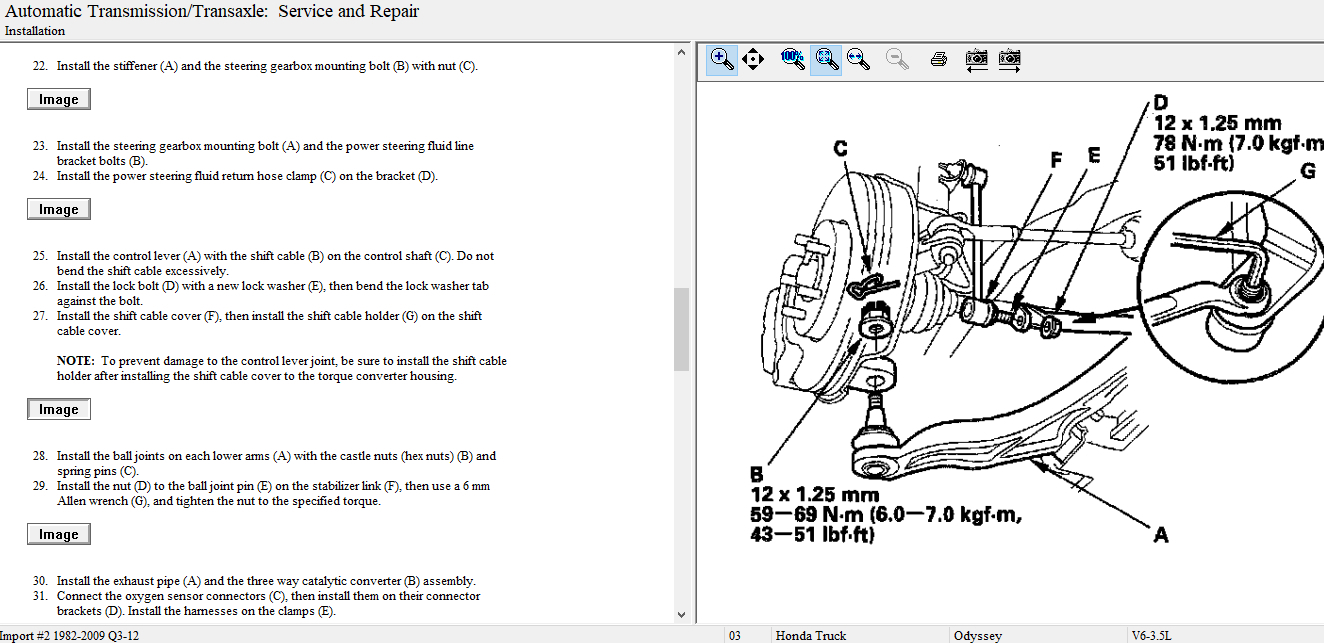Click step 29 stabilizer link nut text
This screenshot has width=1324, height=643.
pyautogui.click(x=273, y=493)
